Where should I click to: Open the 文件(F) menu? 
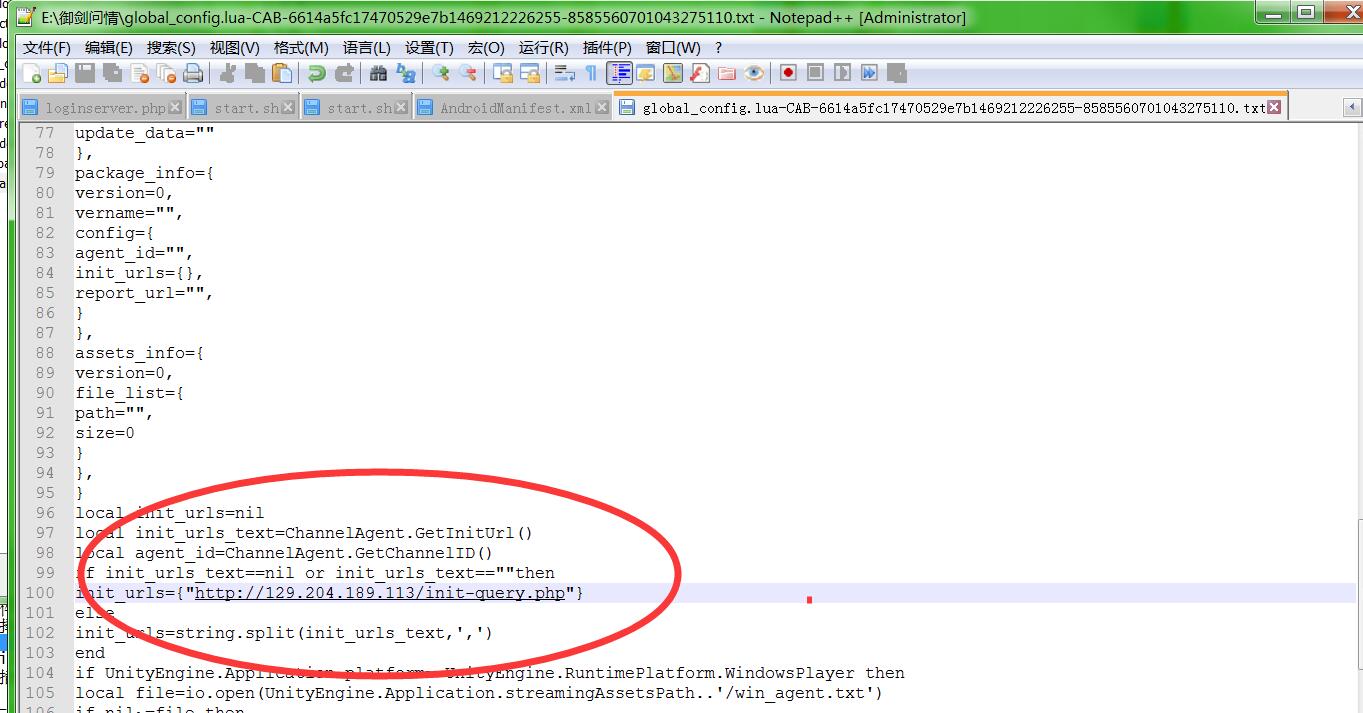point(46,47)
